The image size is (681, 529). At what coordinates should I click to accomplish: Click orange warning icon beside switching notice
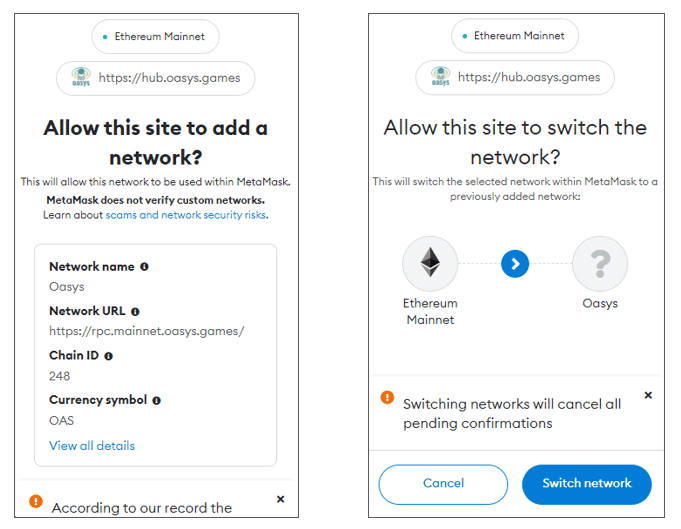tap(387, 398)
